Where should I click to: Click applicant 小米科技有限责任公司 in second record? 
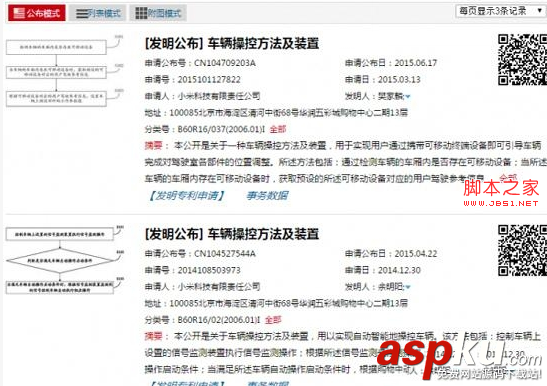(x=219, y=287)
